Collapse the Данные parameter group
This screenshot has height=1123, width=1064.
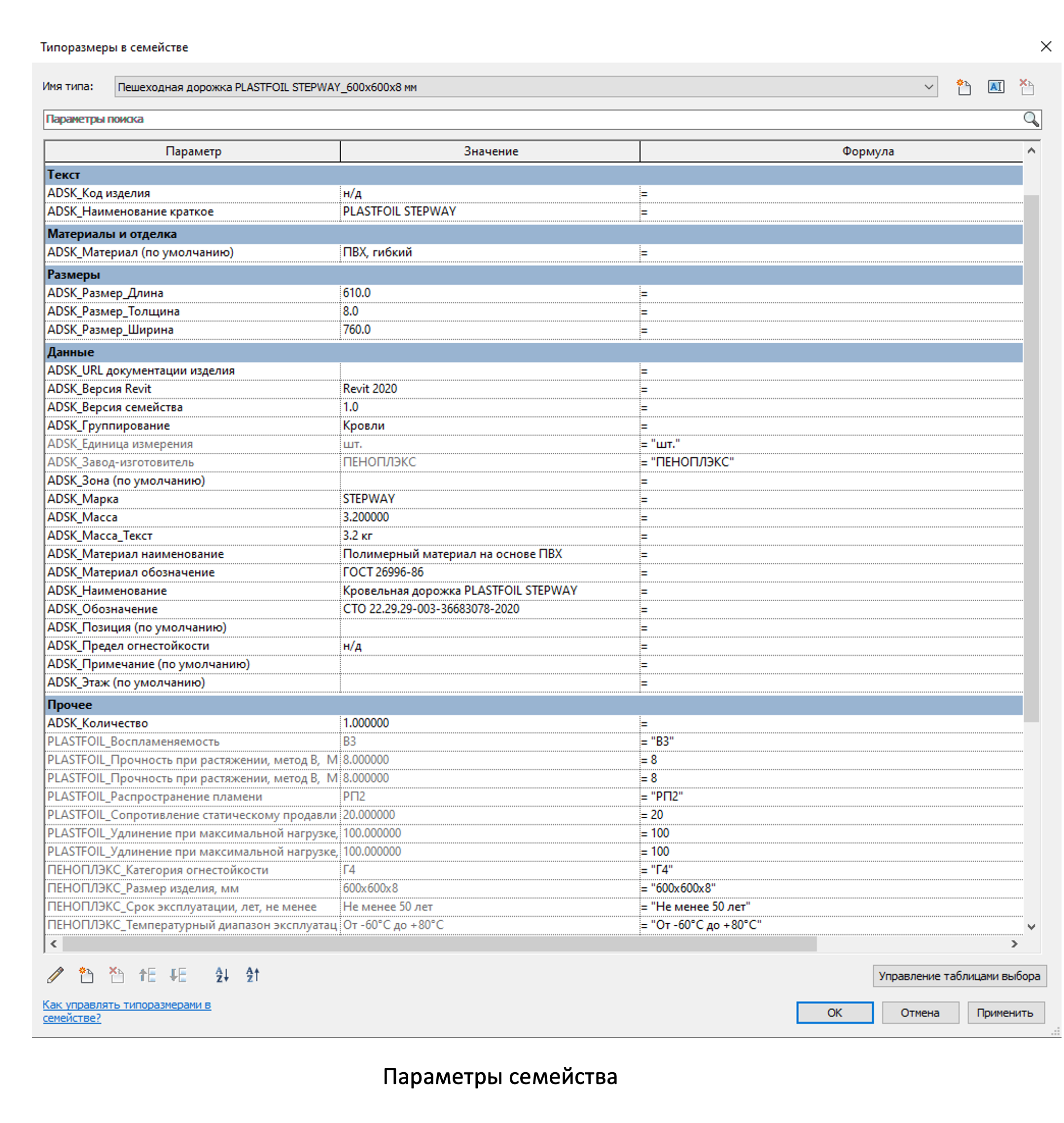pyautogui.click(x=533, y=352)
